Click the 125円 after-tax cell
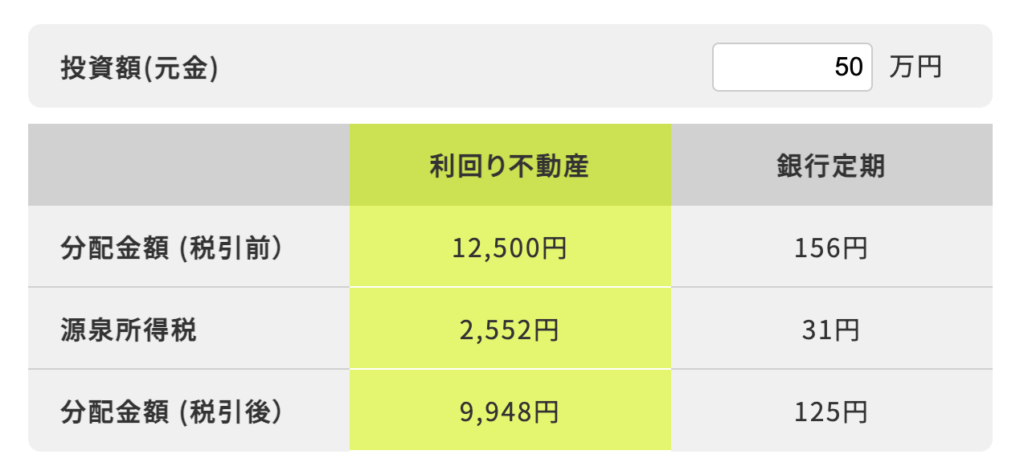 831,411
